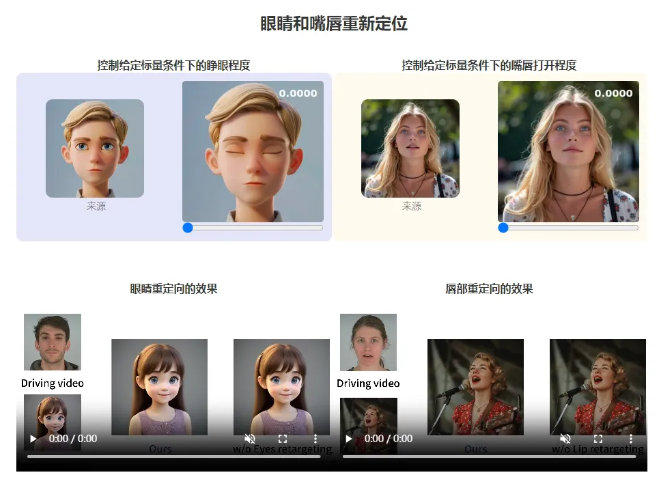Click the 'w/o Lip retargeting' singer frame
Screen dimensions: 658x494
[x=598, y=387]
